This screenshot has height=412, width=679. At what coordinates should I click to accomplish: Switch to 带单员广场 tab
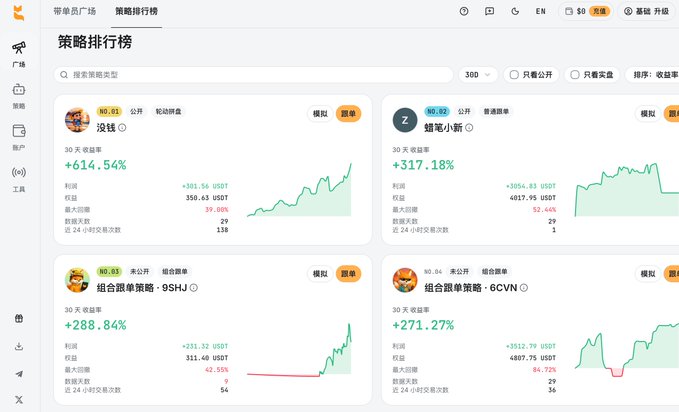[x=74, y=11]
